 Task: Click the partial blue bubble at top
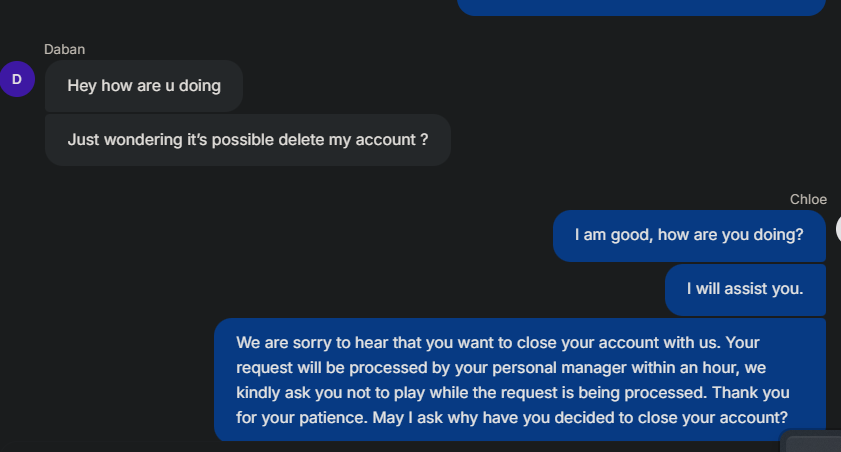(x=640, y=7)
